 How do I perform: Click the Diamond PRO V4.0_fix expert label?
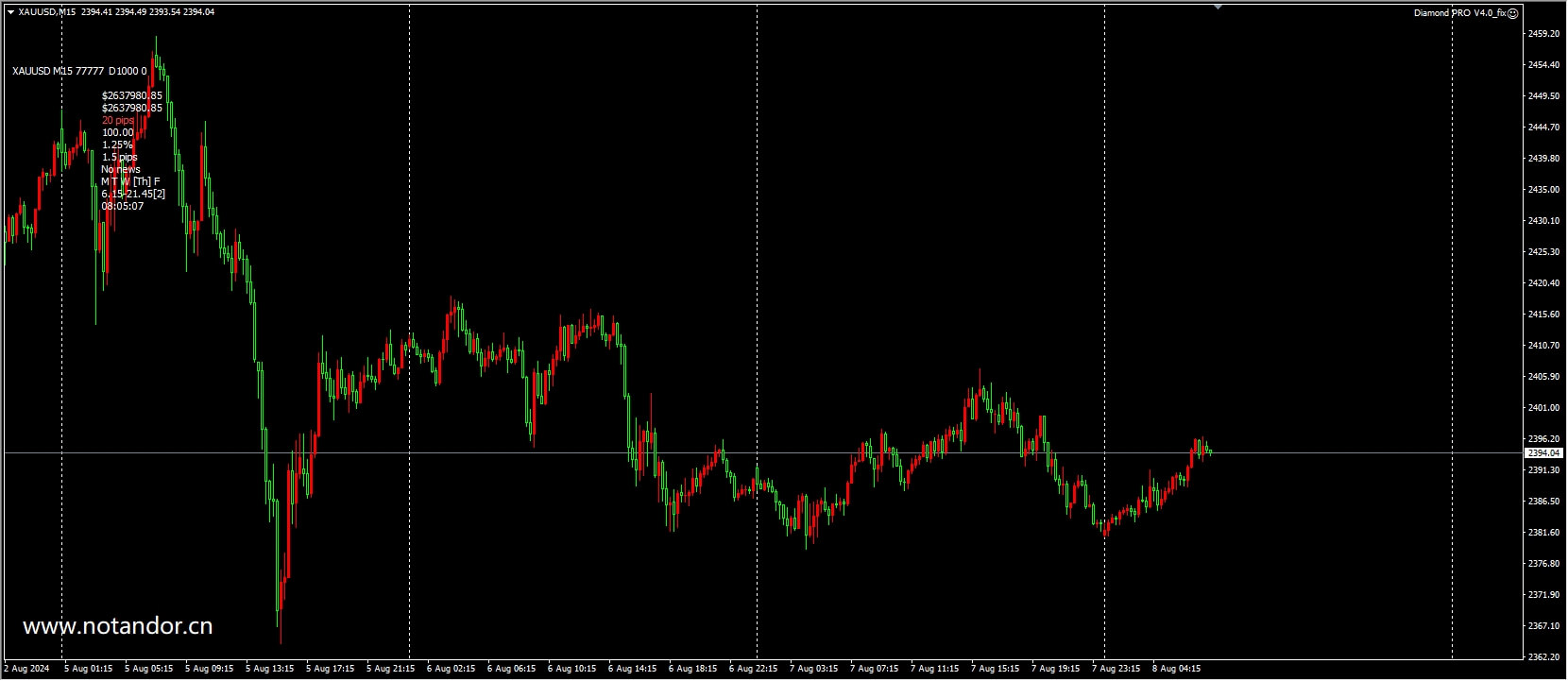(1459, 13)
